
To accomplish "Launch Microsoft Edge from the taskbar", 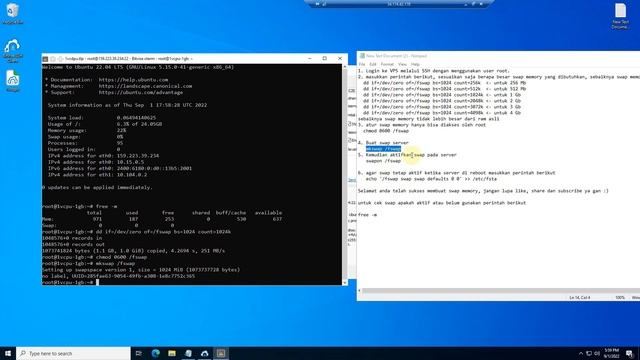I will pyautogui.click(x=156, y=353).
